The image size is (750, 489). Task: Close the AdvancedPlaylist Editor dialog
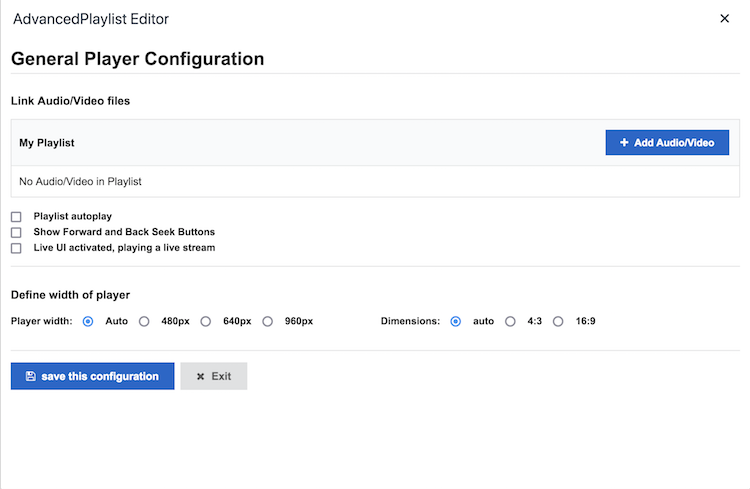724,19
